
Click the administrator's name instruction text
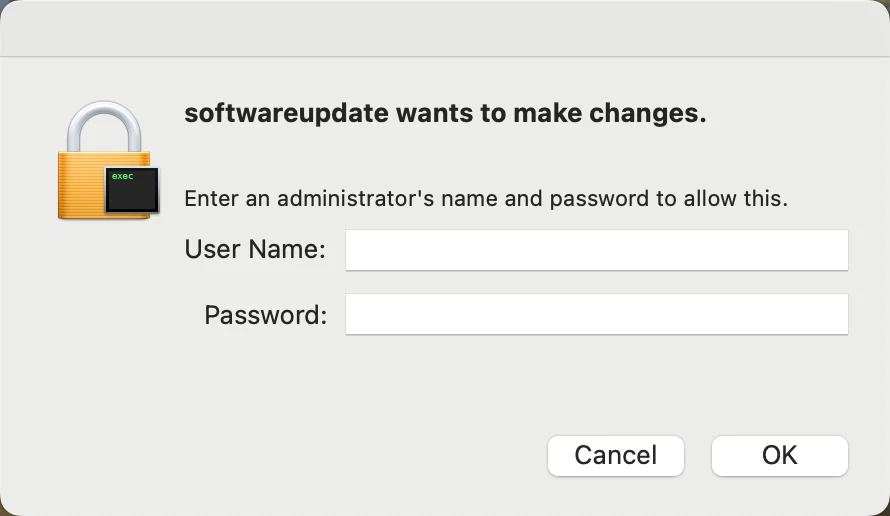(486, 199)
